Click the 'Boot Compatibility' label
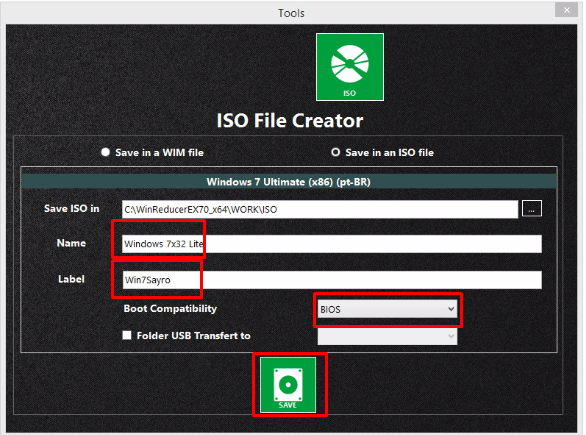Image resolution: width=586 pixels, height=435 pixels. tap(170, 309)
